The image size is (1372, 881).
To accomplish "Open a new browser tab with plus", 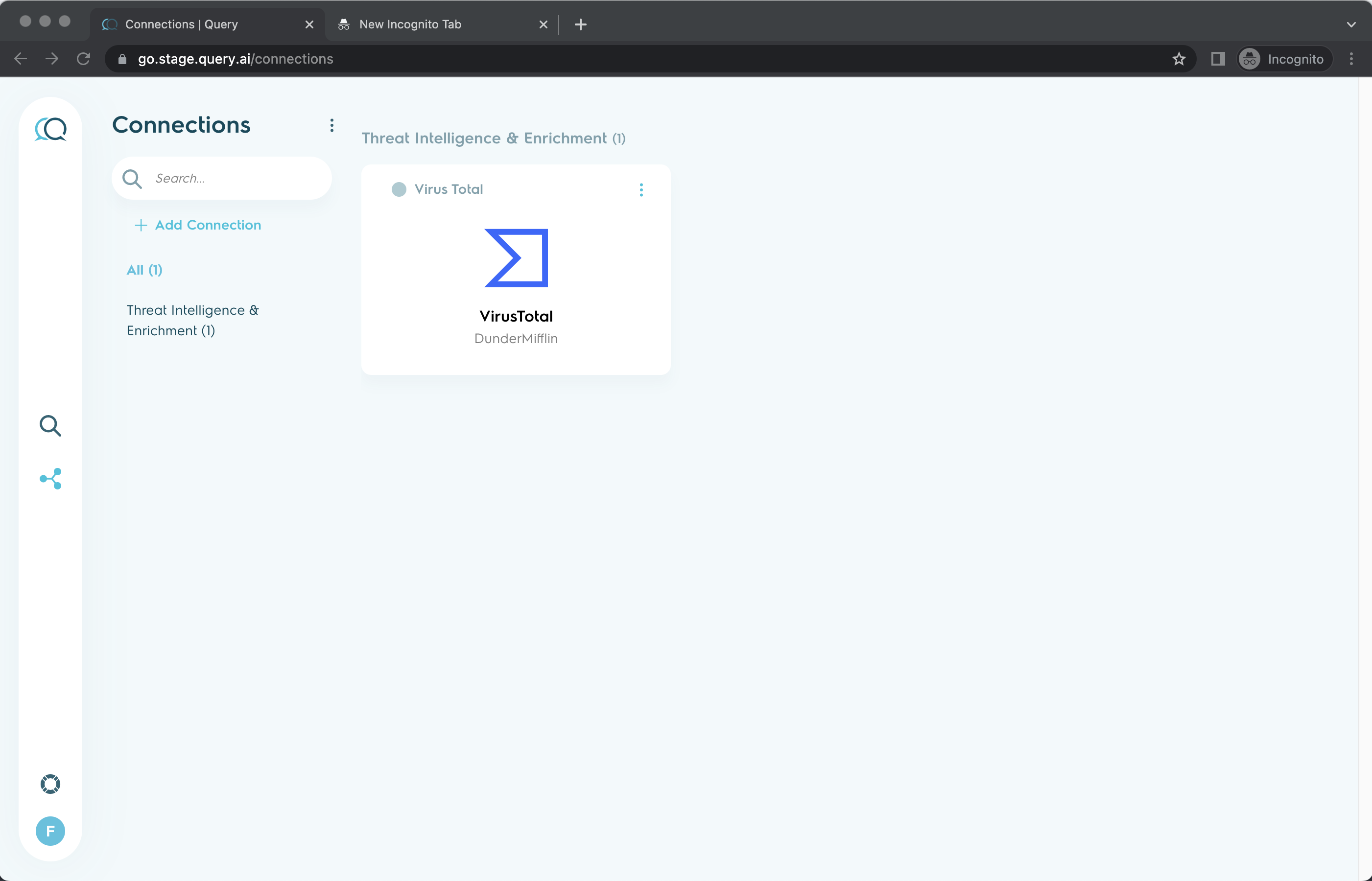I will coord(580,24).
